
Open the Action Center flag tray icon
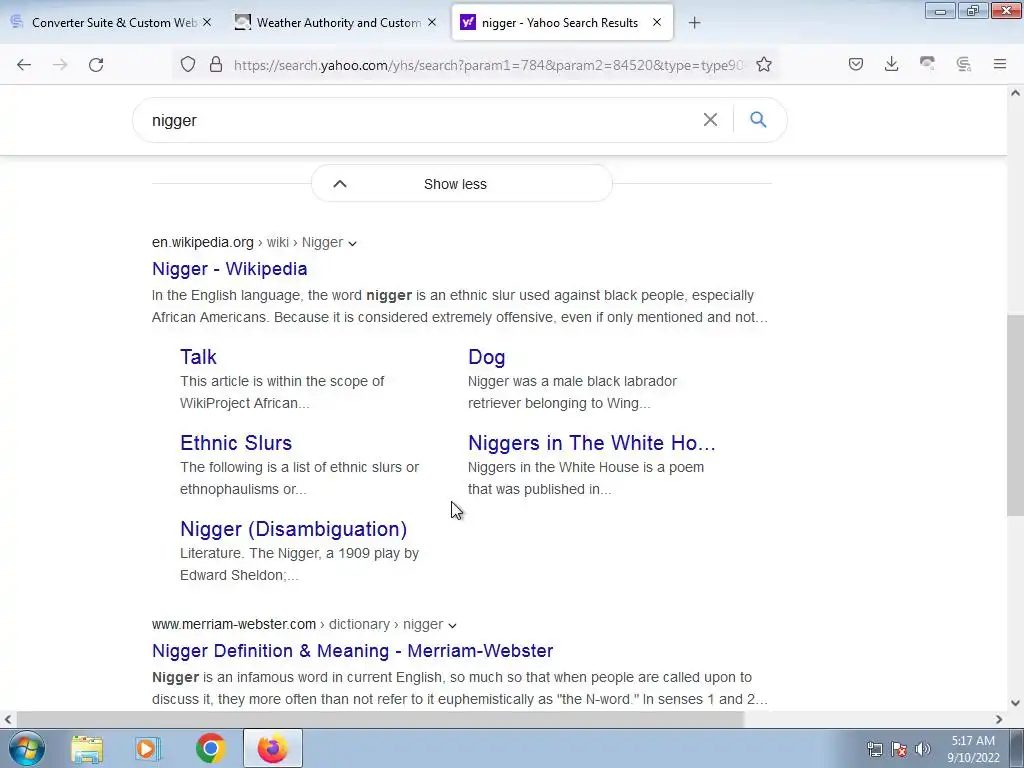pos(899,749)
